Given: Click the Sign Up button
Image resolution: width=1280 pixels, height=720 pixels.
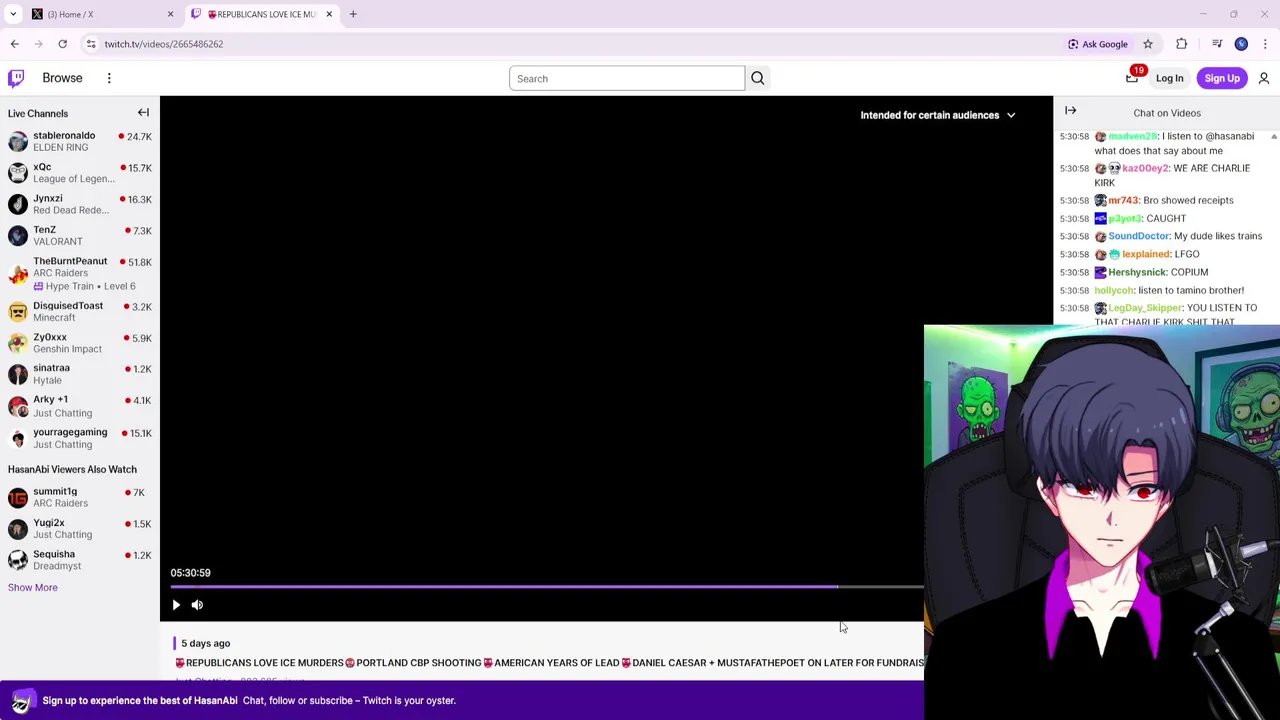Looking at the screenshot, I should click(1222, 78).
